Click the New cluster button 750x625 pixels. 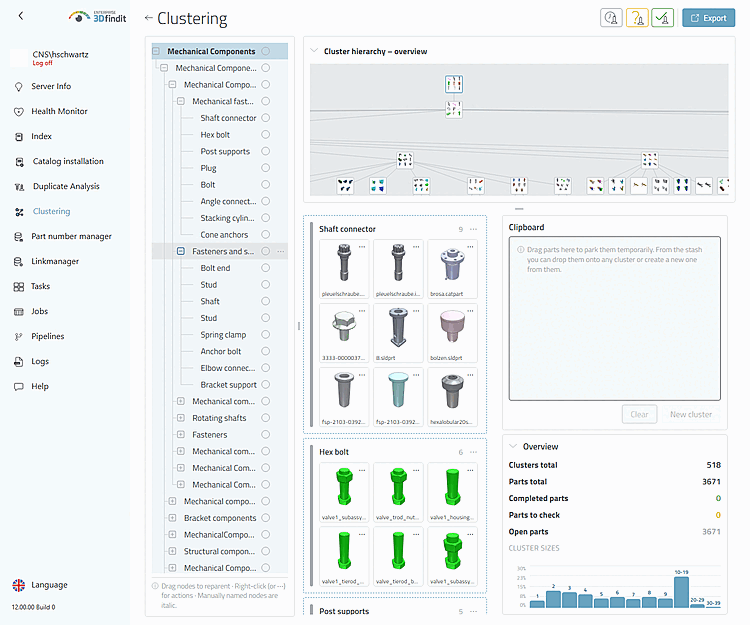[x=691, y=415]
